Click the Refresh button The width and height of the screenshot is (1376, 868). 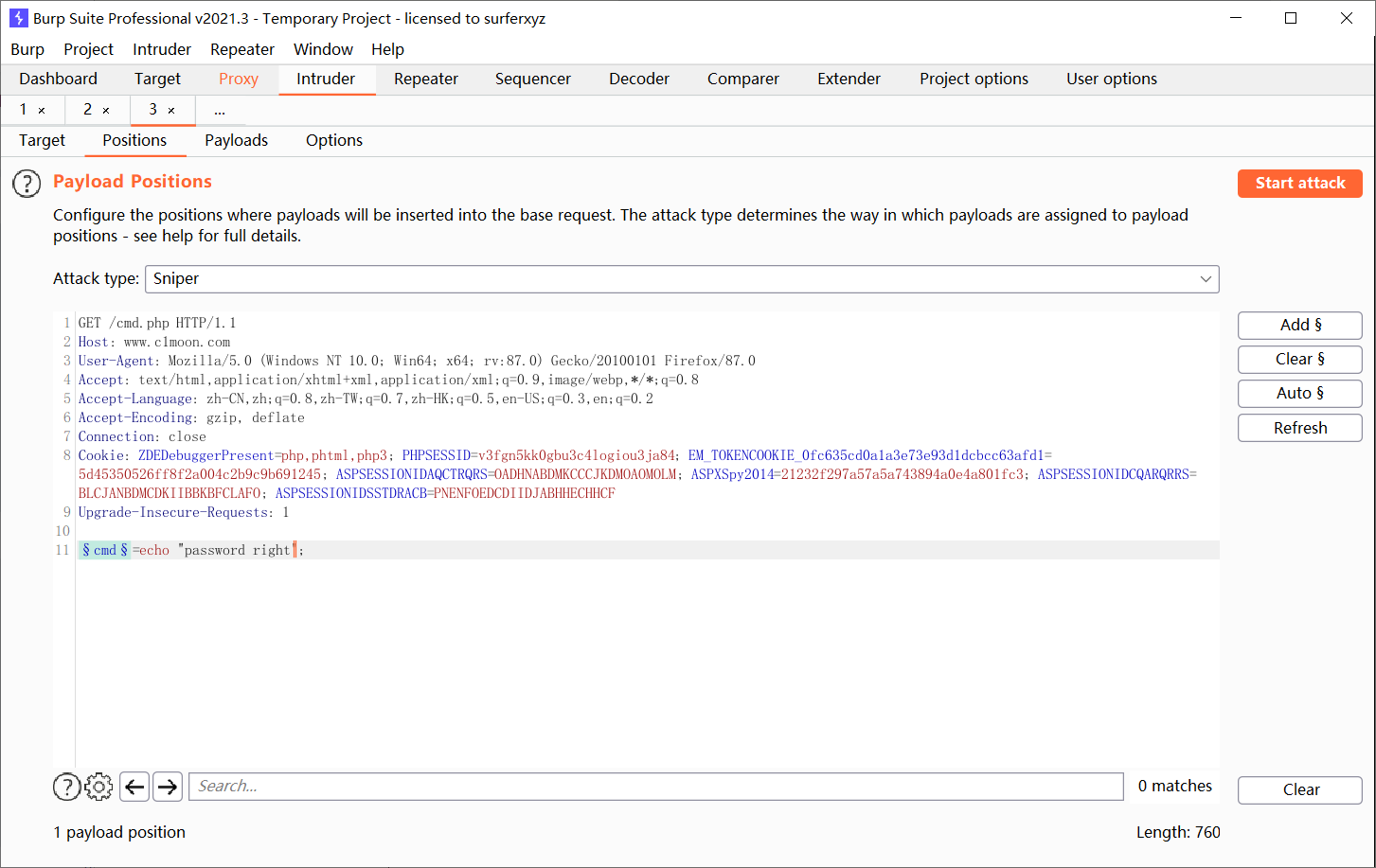1300,428
